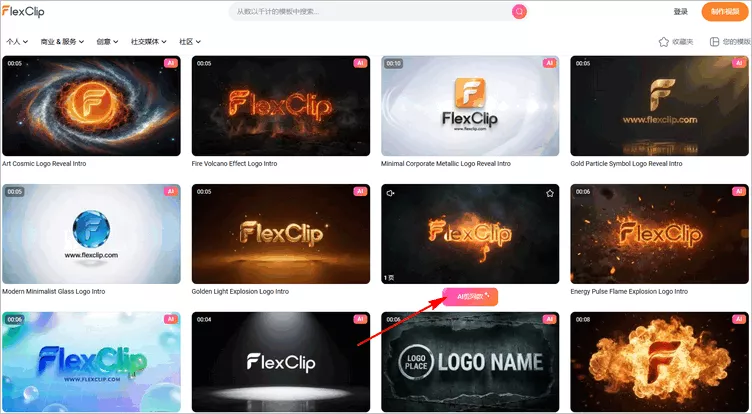Click AI badge on LOGO NAME card
Image resolution: width=752 pixels, height=414 pixels.
(549, 319)
